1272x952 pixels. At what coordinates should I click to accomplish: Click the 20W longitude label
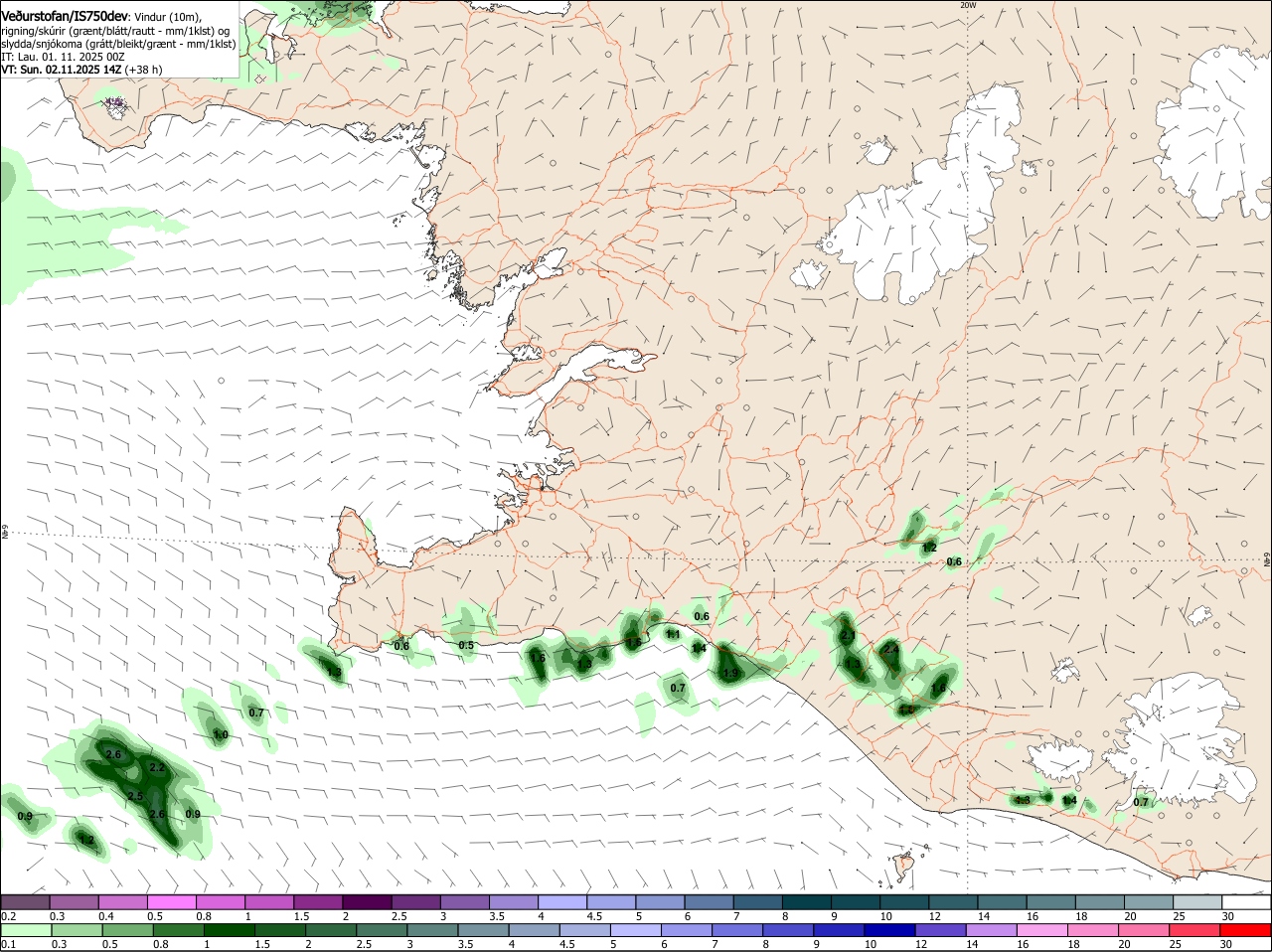tap(968, 5)
